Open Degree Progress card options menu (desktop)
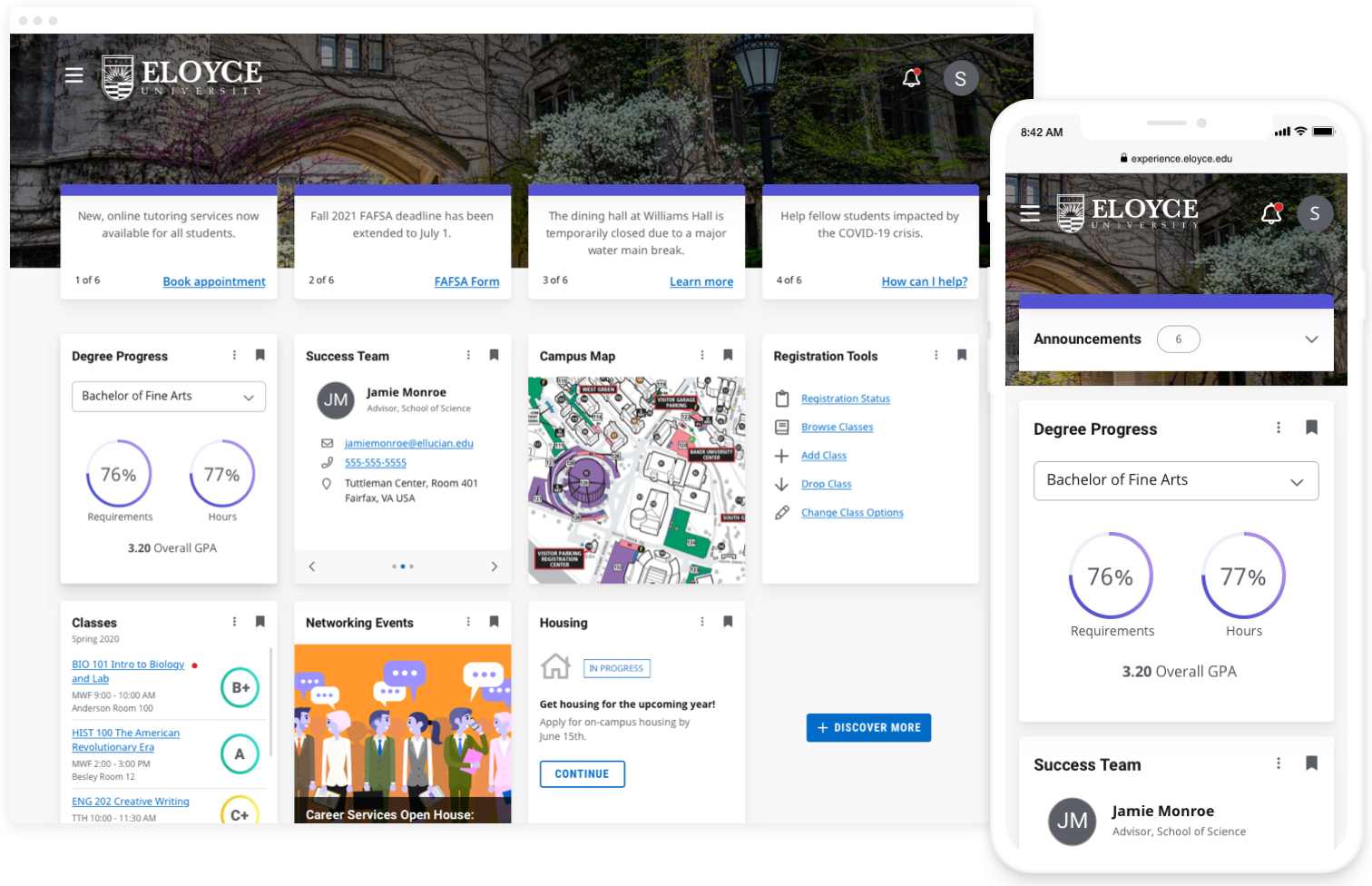Screen dimensions: 1372x886 click(x=234, y=355)
